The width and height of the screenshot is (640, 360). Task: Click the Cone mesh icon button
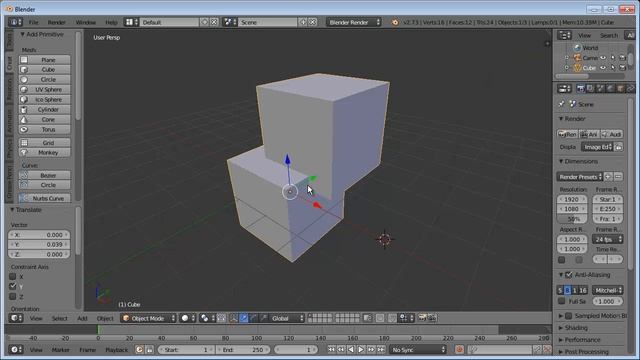point(24,120)
